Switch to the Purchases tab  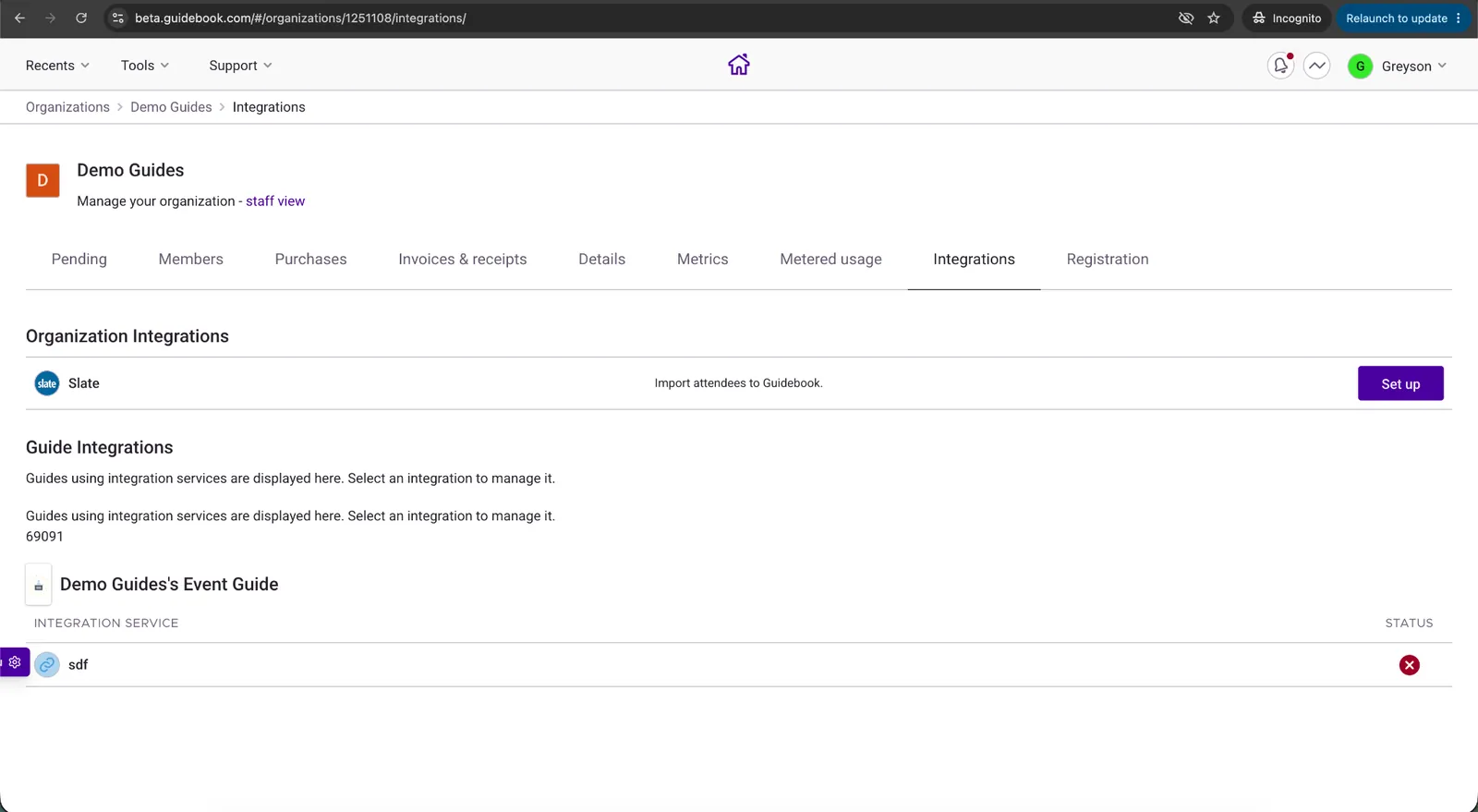pos(311,260)
